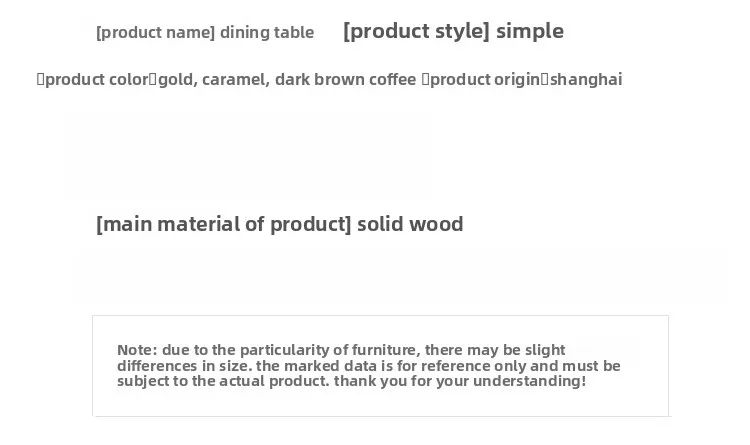Click the "particularity of furniture" phrase
Image resolution: width=750 pixels, height=445 pixels.
[x=330, y=350]
